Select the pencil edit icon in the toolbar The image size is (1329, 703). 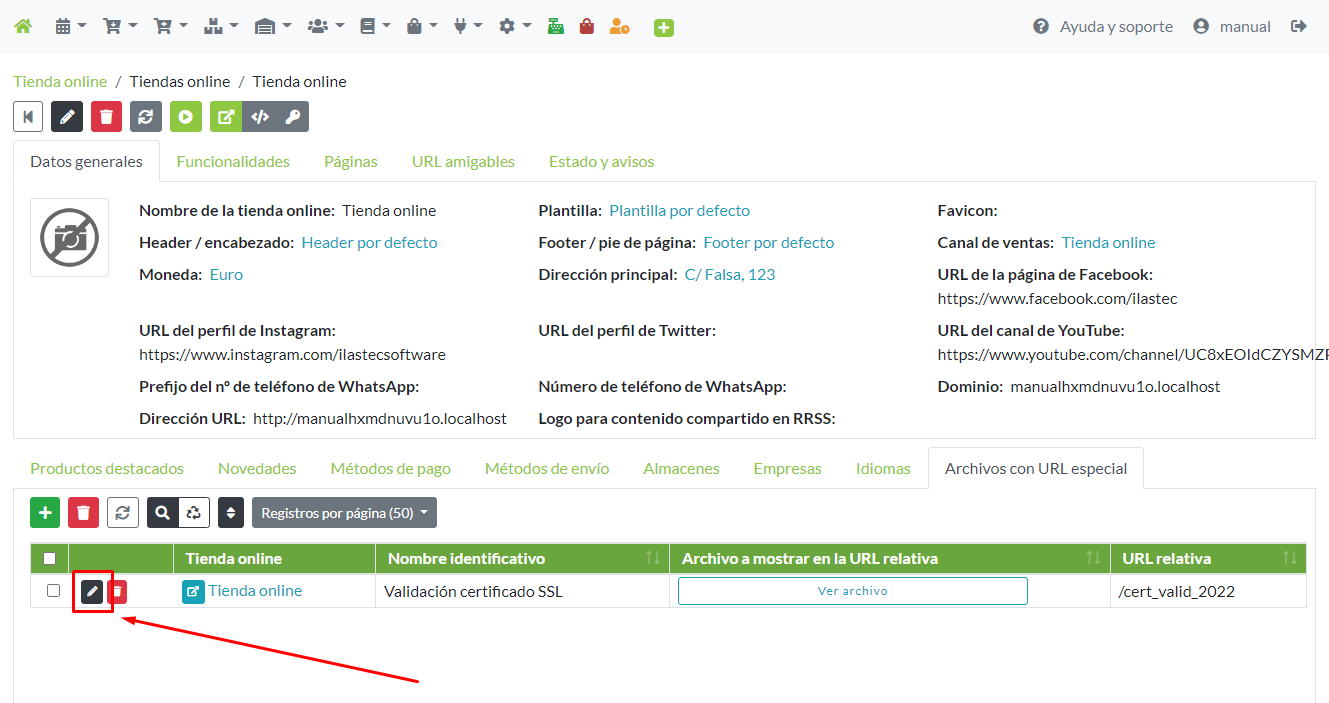(67, 116)
